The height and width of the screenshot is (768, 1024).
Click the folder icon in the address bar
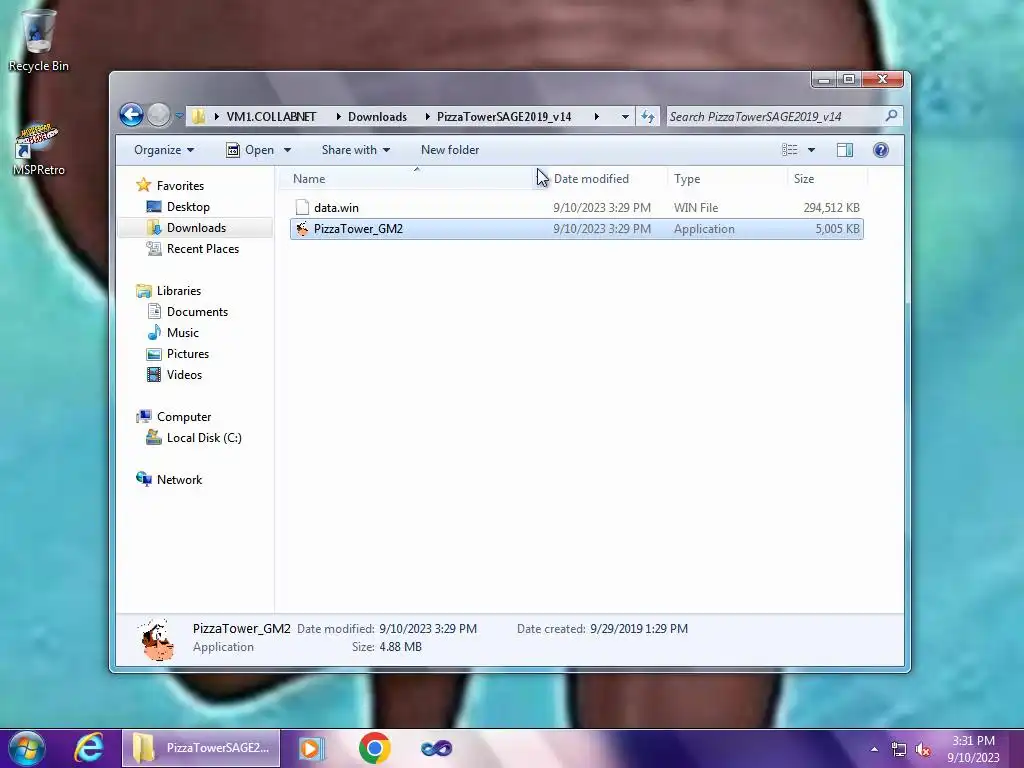199,116
